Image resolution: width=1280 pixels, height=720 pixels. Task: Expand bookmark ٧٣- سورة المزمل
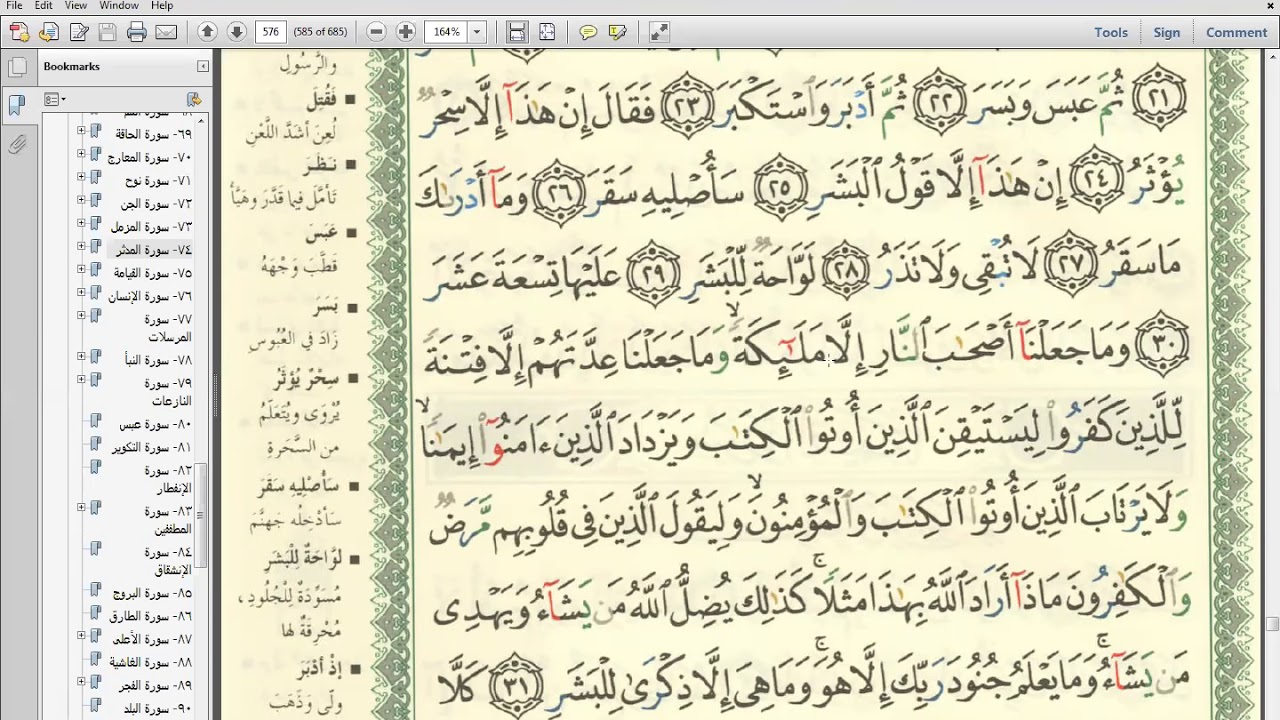(x=81, y=223)
